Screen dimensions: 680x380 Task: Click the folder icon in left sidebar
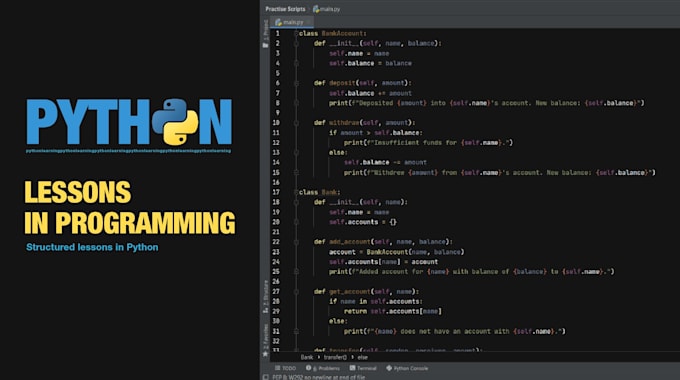coord(265,46)
